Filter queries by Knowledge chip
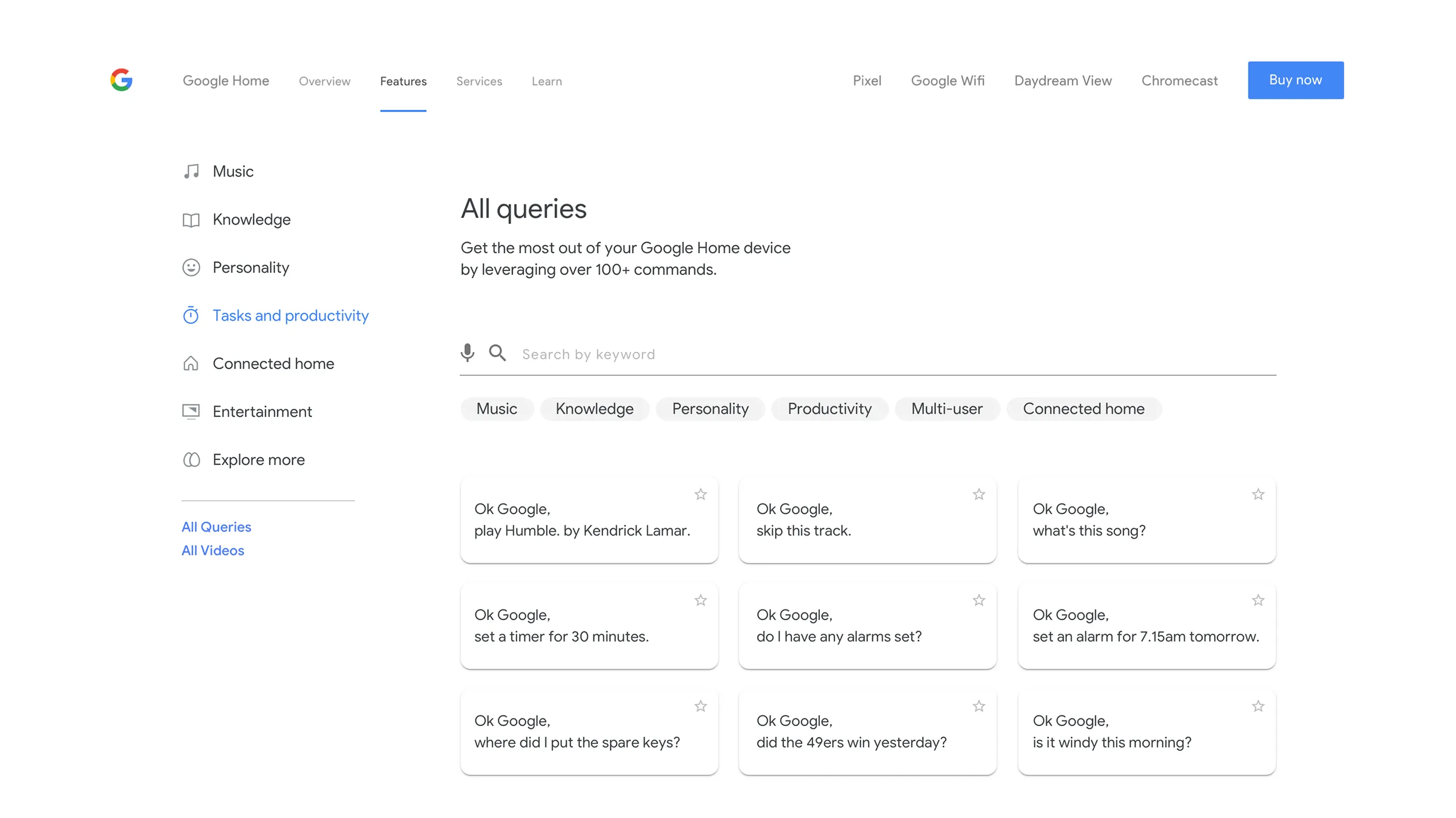Viewport: 1456px width, 818px height. [x=594, y=408]
